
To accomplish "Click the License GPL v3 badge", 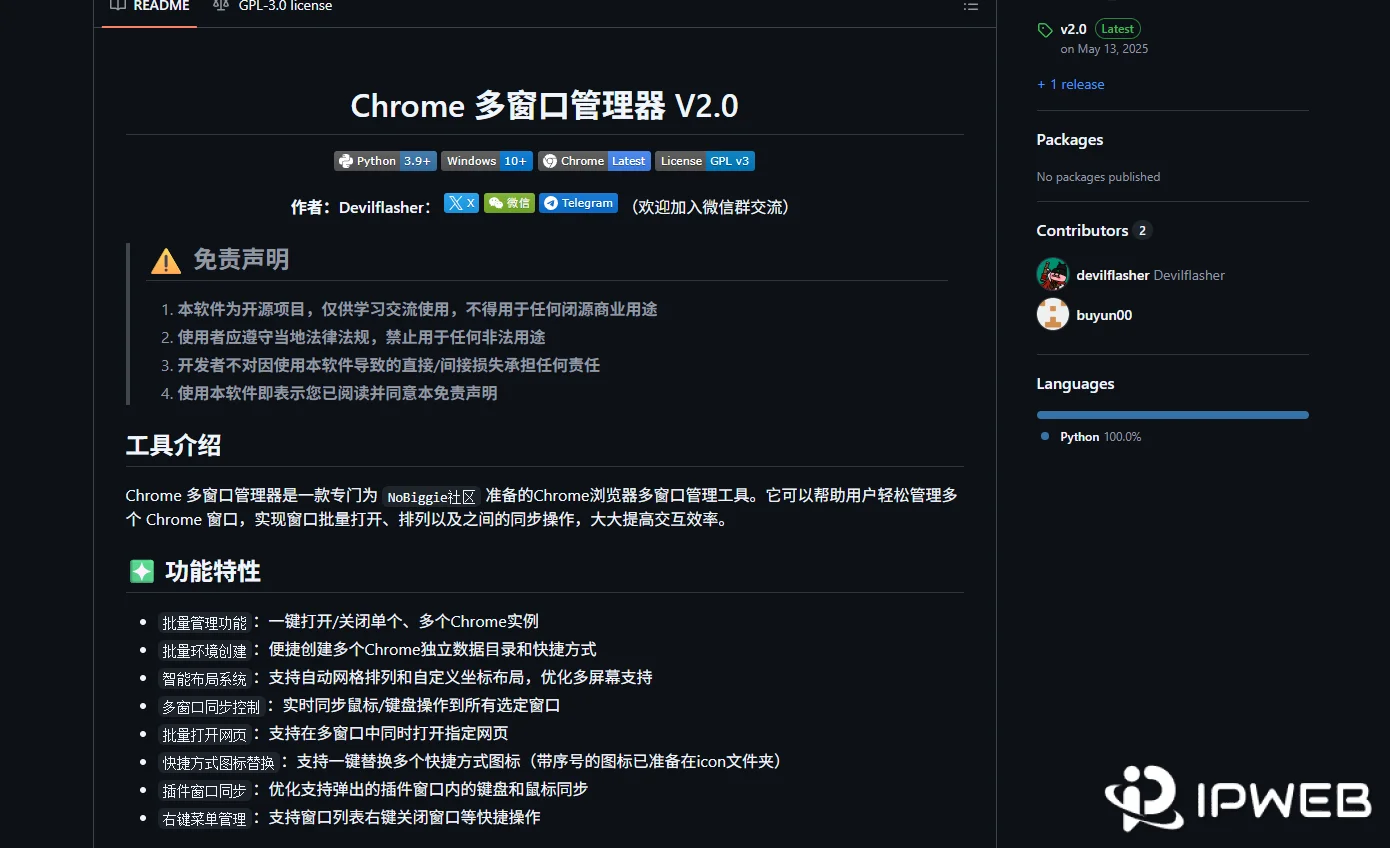I will pos(704,160).
